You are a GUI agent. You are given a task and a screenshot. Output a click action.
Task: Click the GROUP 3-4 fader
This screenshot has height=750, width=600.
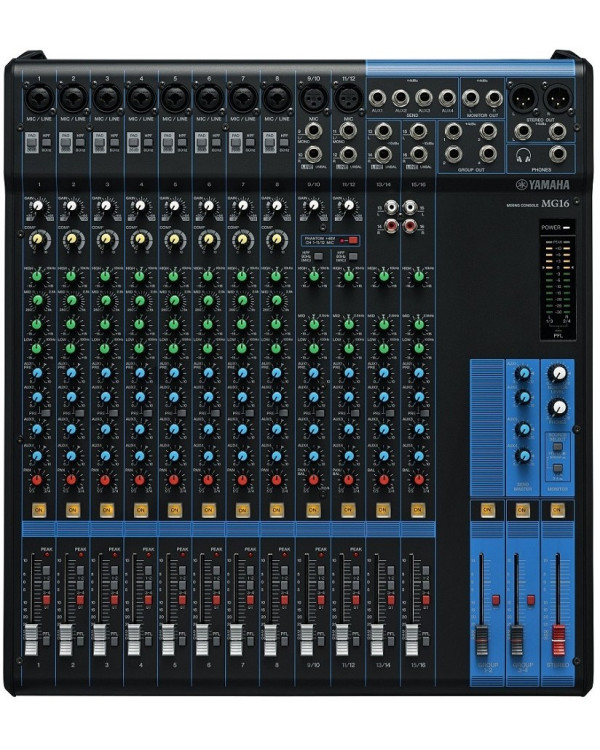[x=517, y=640]
